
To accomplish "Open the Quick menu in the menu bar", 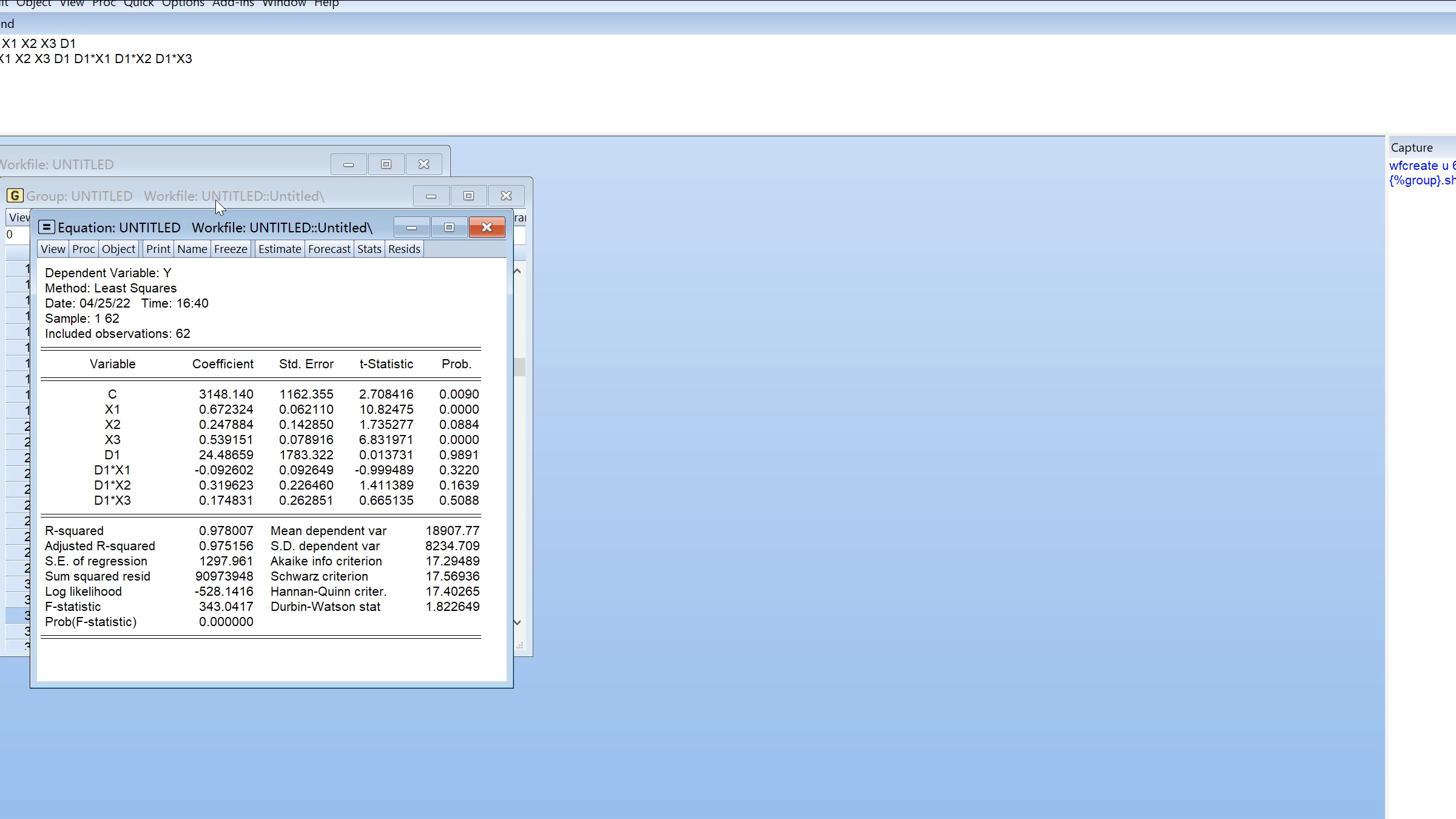I will [x=139, y=4].
